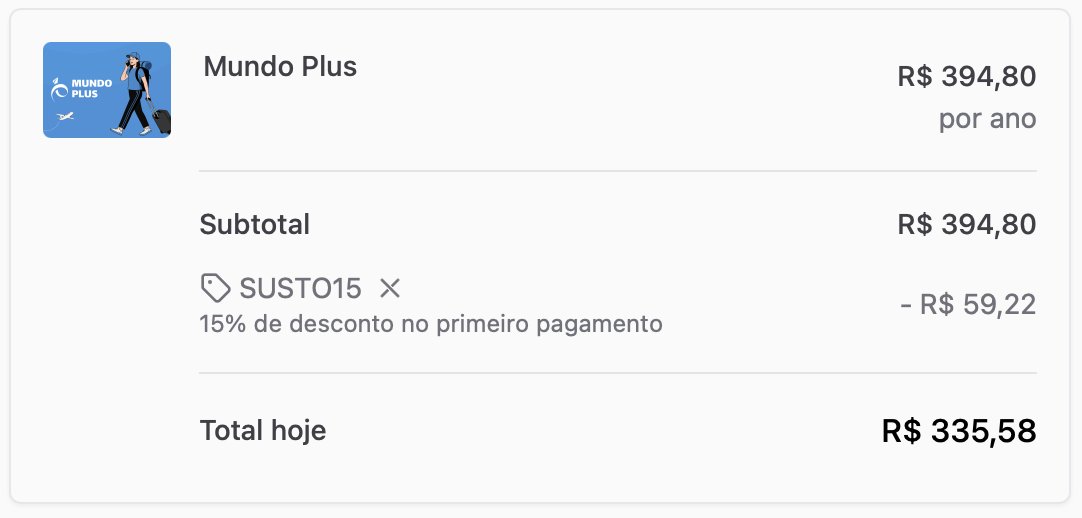The height and width of the screenshot is (518, 1082).
Task: Click the divider line above Total hoje
Action: pyautogui.click(x=618, y=373)
